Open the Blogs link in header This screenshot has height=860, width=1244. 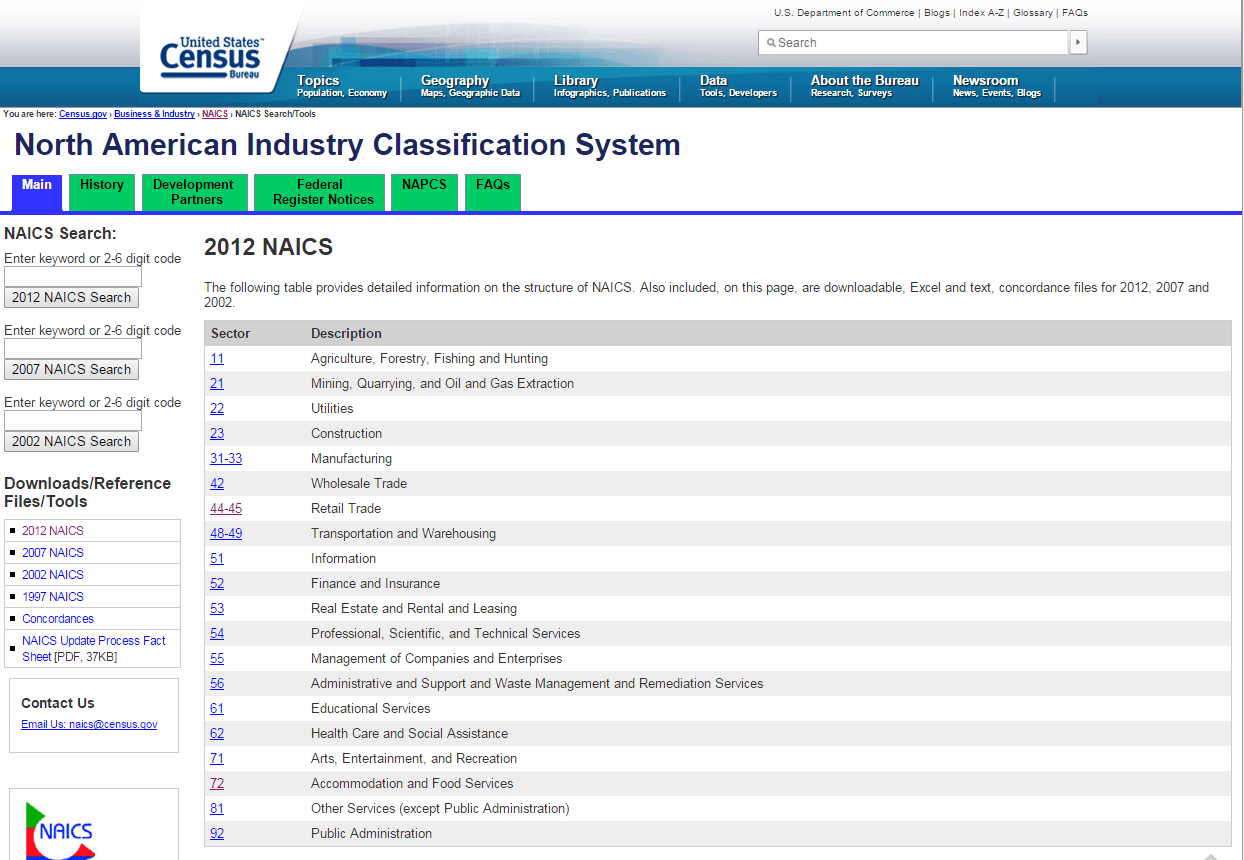pos(937,13)
